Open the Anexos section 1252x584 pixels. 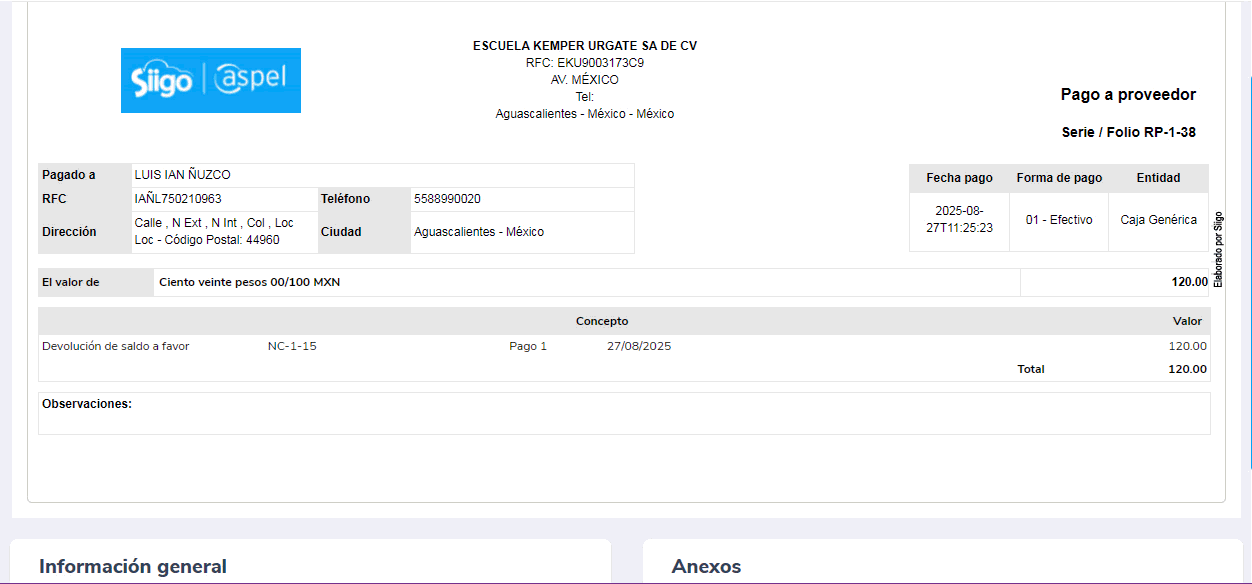(x=706, y=566)
